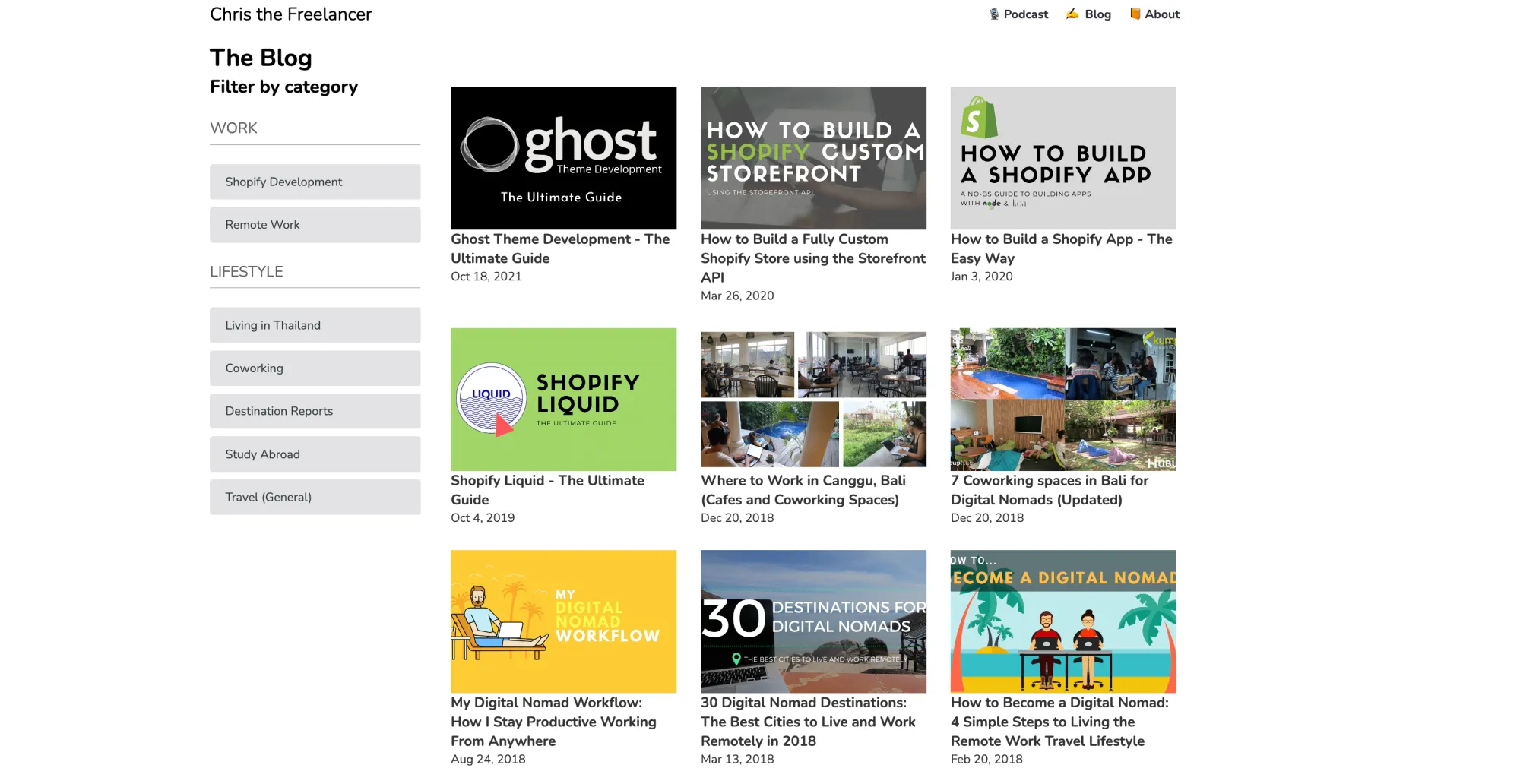Click the book icon beside About

click(x=1135, y=14)
